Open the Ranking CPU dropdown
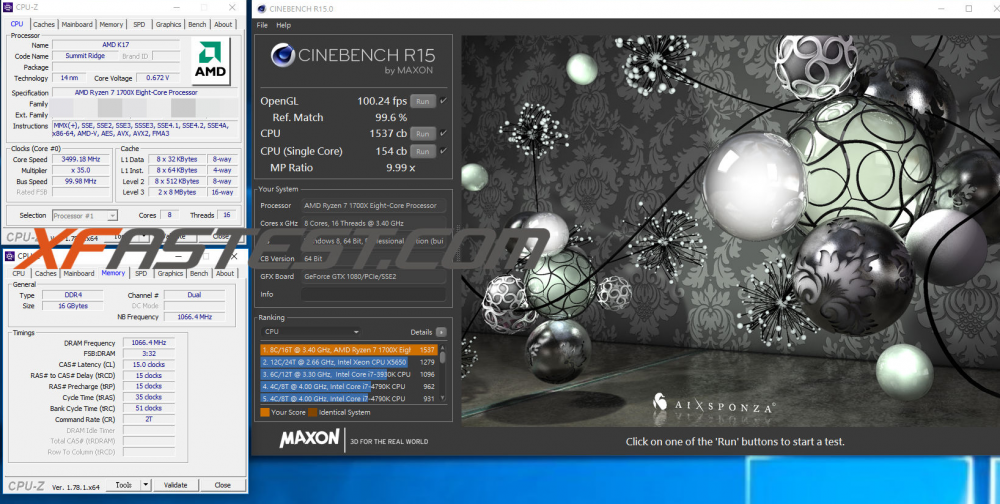This screenshot has height=504, width=1000. [x=311, y=332]
